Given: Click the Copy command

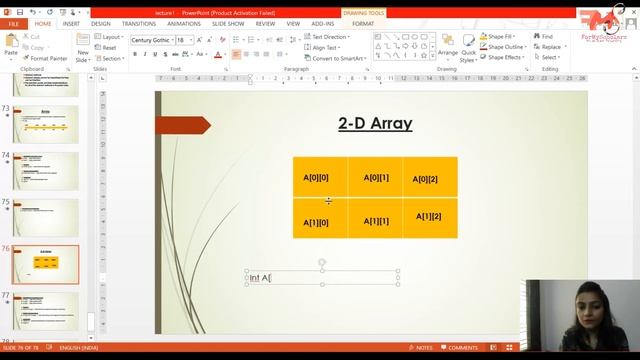Looking at the screenshot, I should coord(33,47).
